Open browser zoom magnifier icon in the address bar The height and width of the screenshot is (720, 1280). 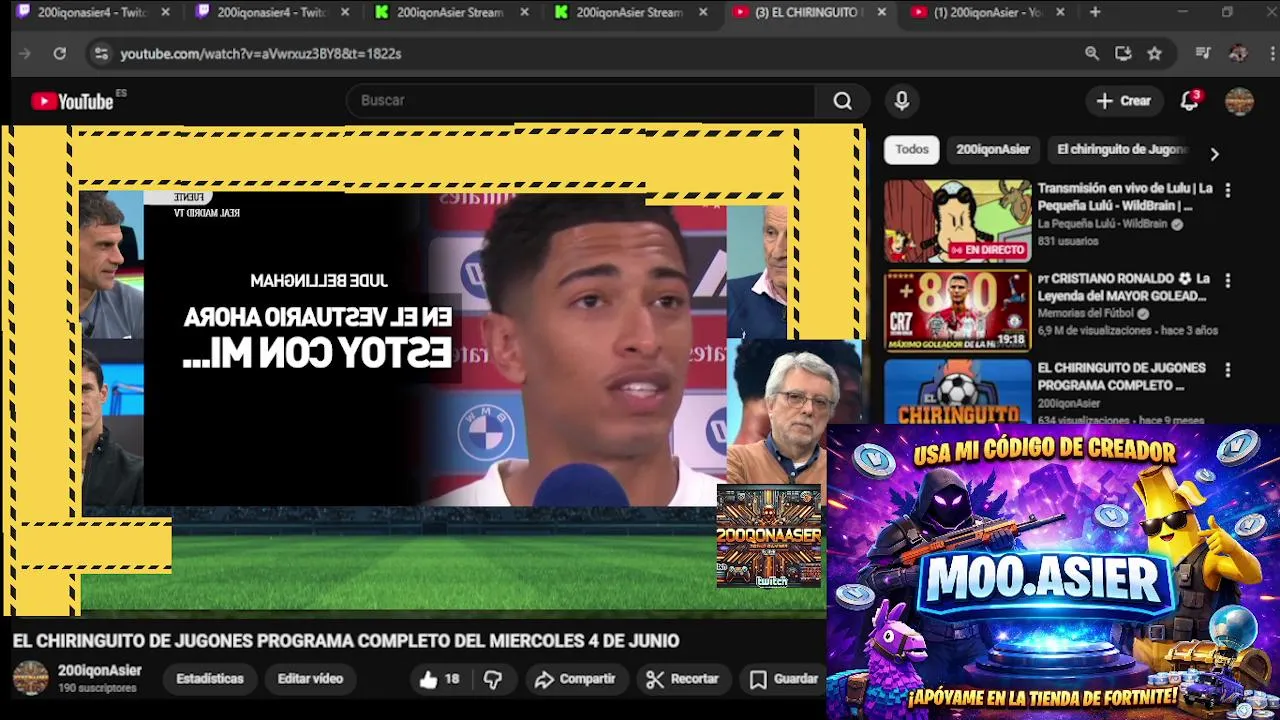click(x=1092, y=53)
